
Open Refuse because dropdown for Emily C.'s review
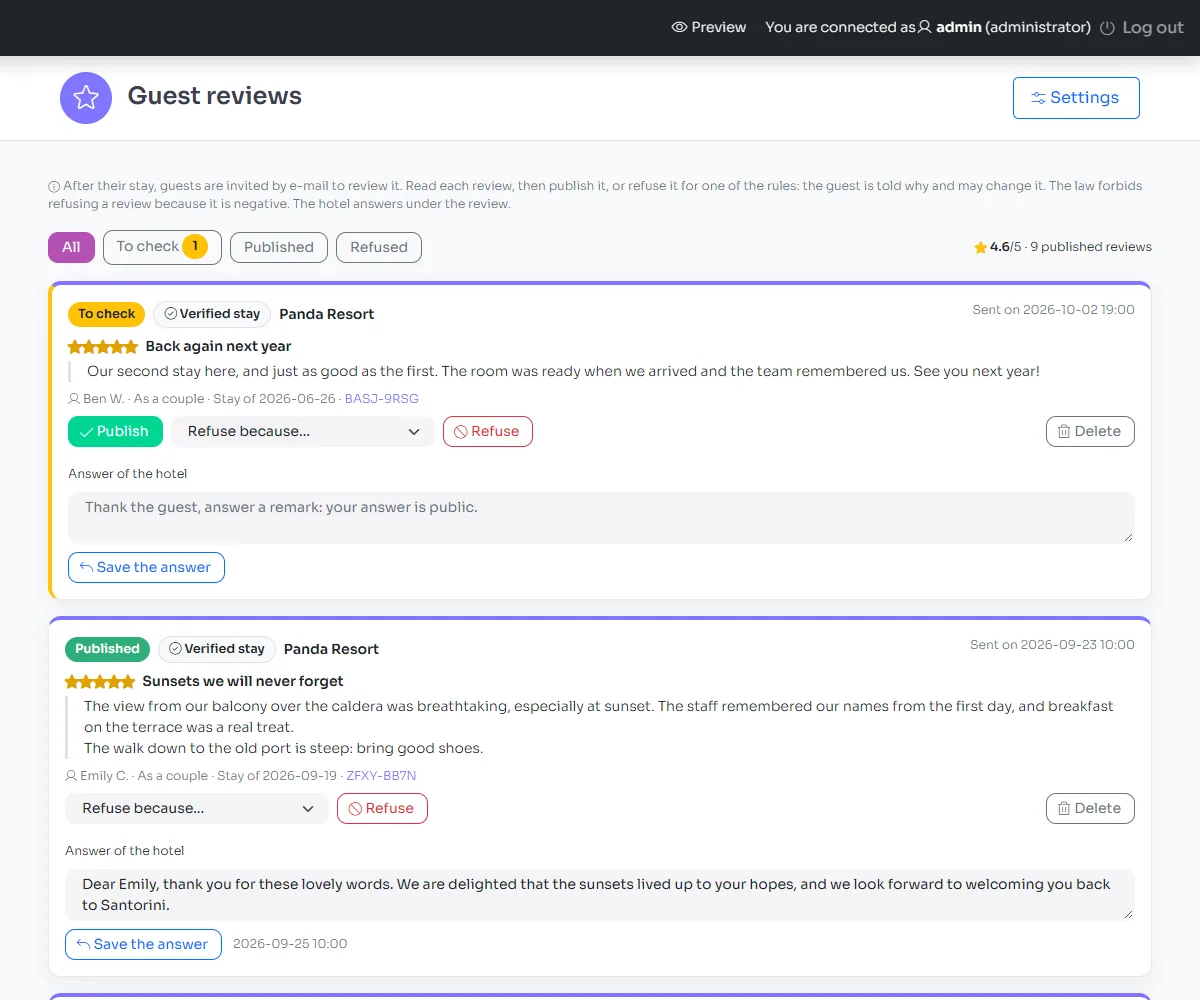click(197, 808)
